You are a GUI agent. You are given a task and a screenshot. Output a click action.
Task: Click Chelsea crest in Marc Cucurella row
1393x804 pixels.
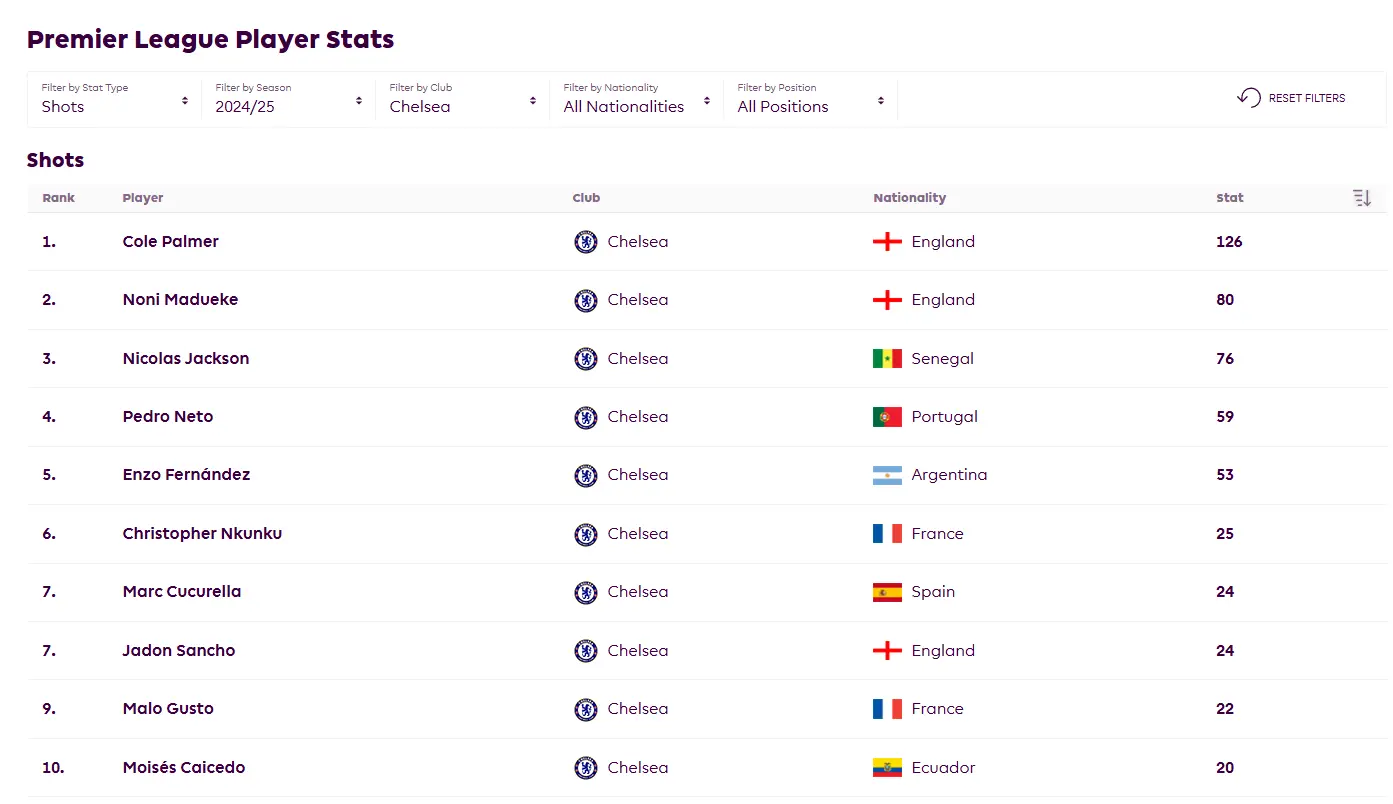pyautogui.click(x=586, y=592)
